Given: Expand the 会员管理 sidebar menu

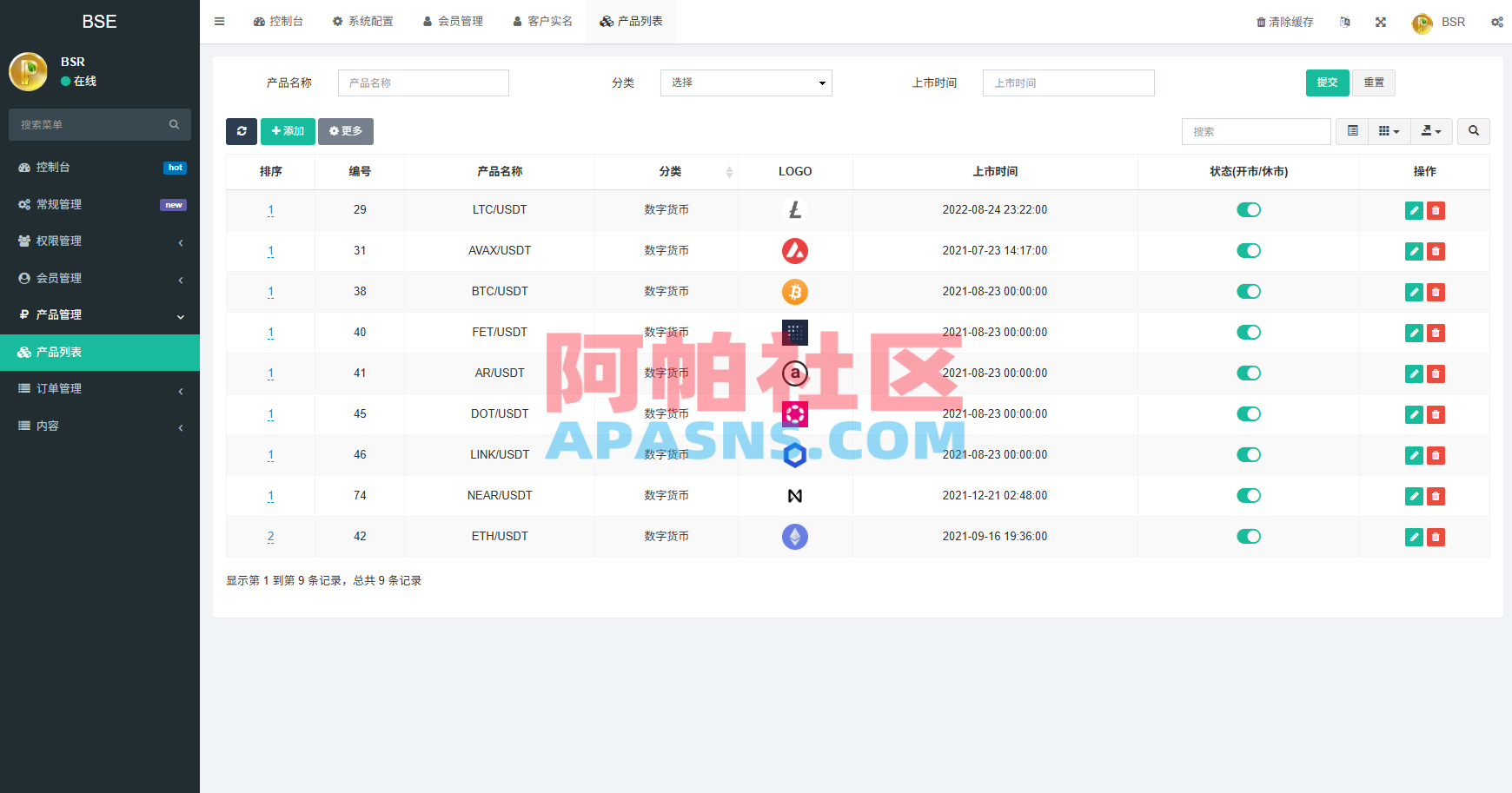Looking at the screenshot, I should 100,278.
